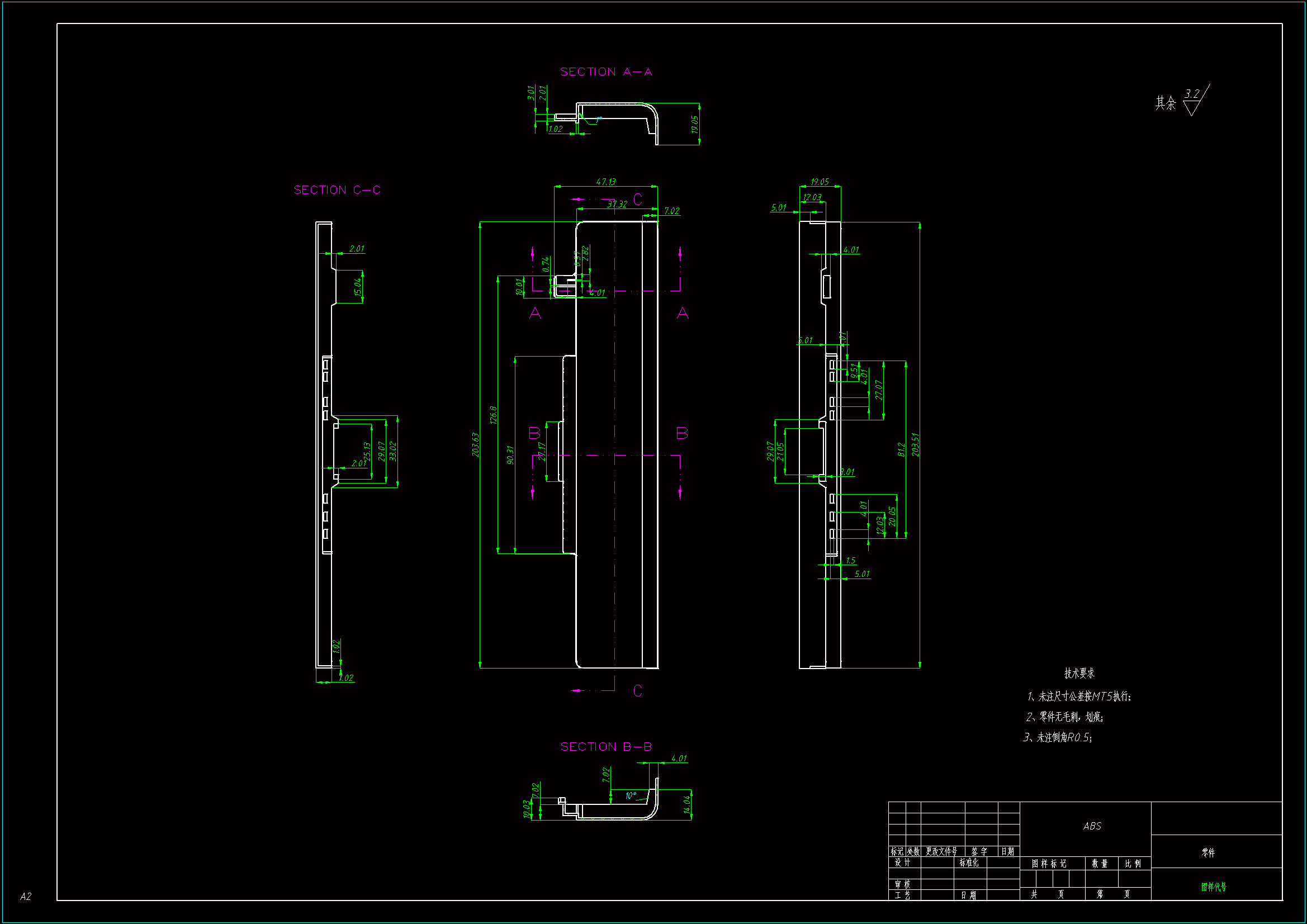Select the SECTION A-A title text
This screenshot has height=924, width=1307.
[605, 72]
